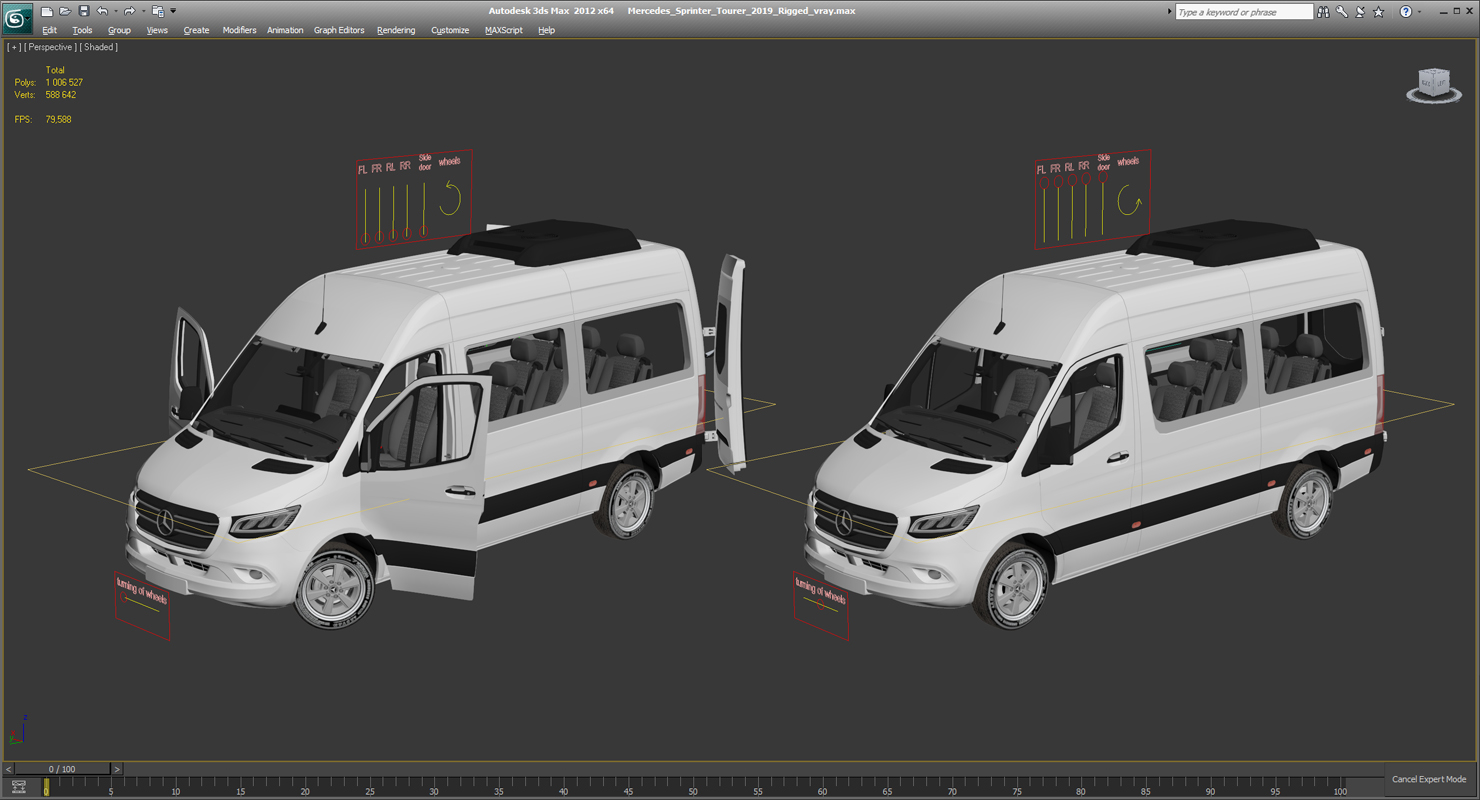This screenshot has height=800, width=1480.
Task: Open the Modifiers menu
Action: (x=239, y=30)
